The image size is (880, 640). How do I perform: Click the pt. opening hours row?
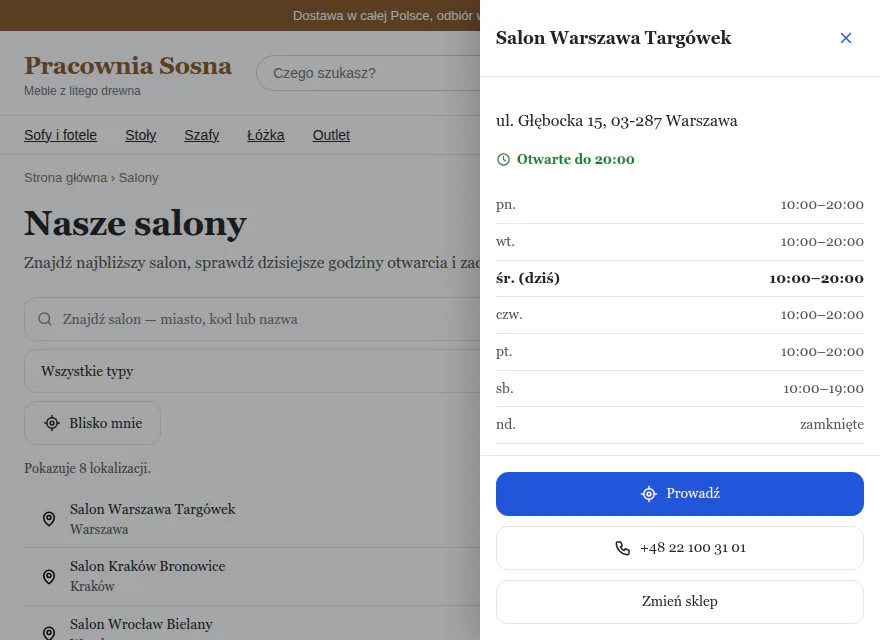(x=680, y=352)
